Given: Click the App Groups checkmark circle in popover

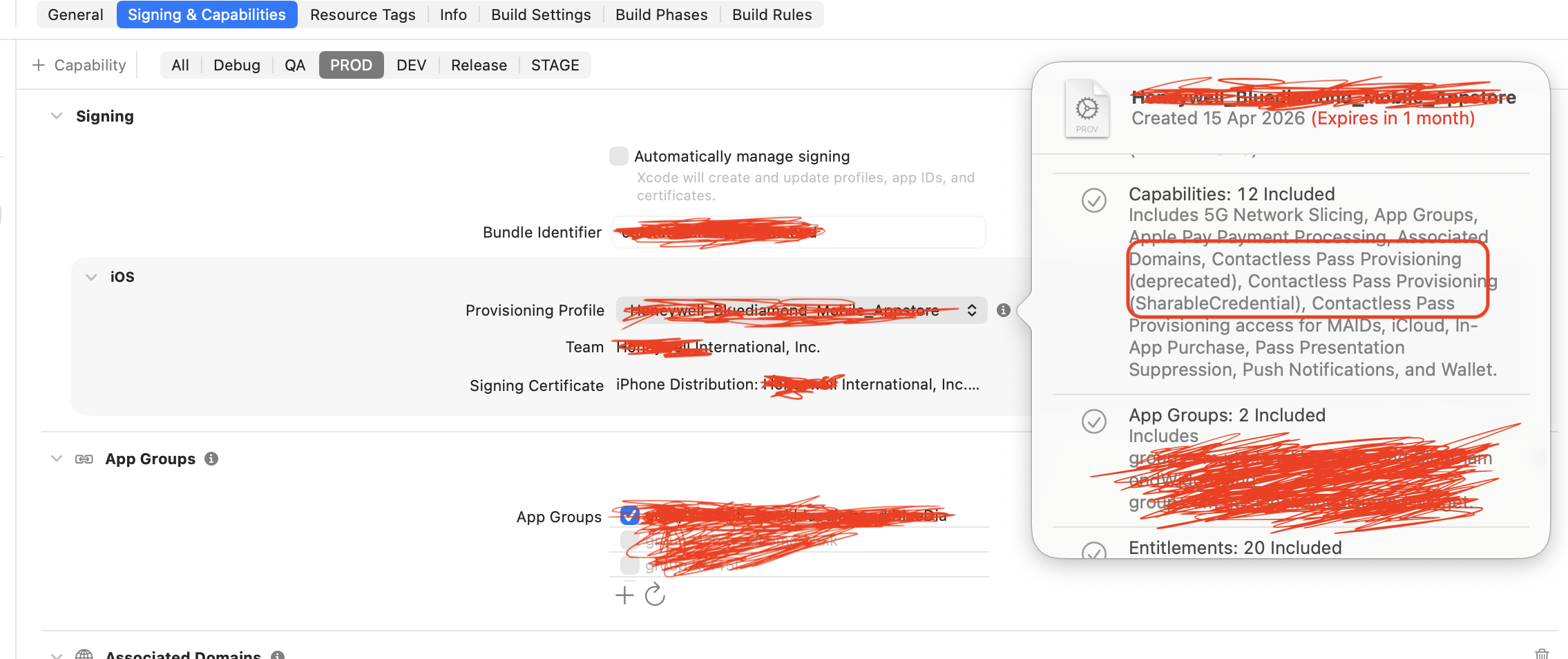Looking at the screenshot, I should 1093,421.
